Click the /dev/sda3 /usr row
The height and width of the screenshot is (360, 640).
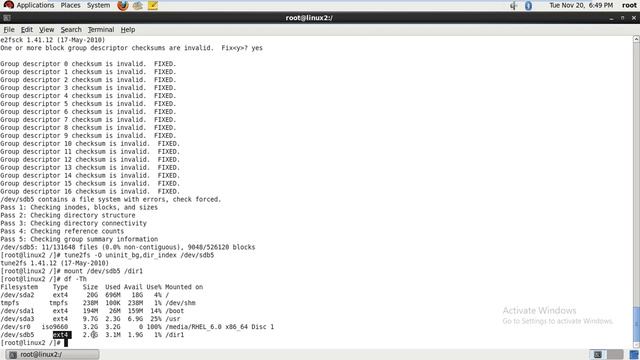(x=90, y=319)
